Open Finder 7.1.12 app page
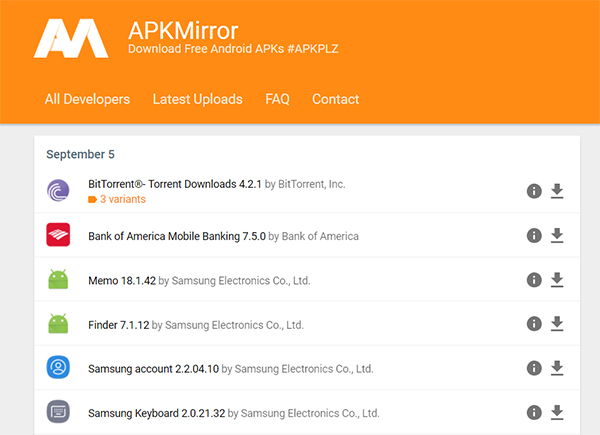 pos(125,324)
